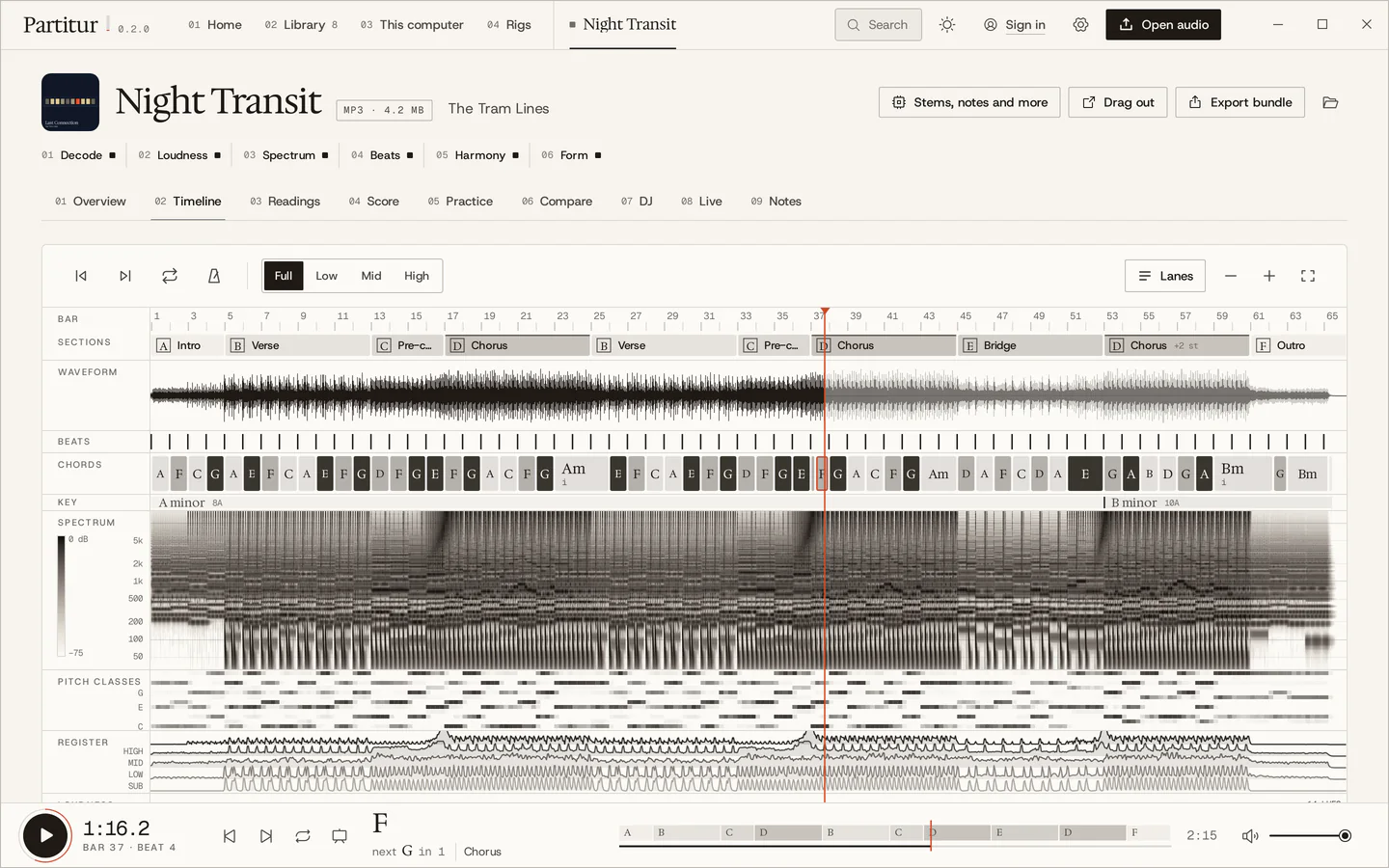
Task: Click the Play button in transport
Action: coord(45,835)
